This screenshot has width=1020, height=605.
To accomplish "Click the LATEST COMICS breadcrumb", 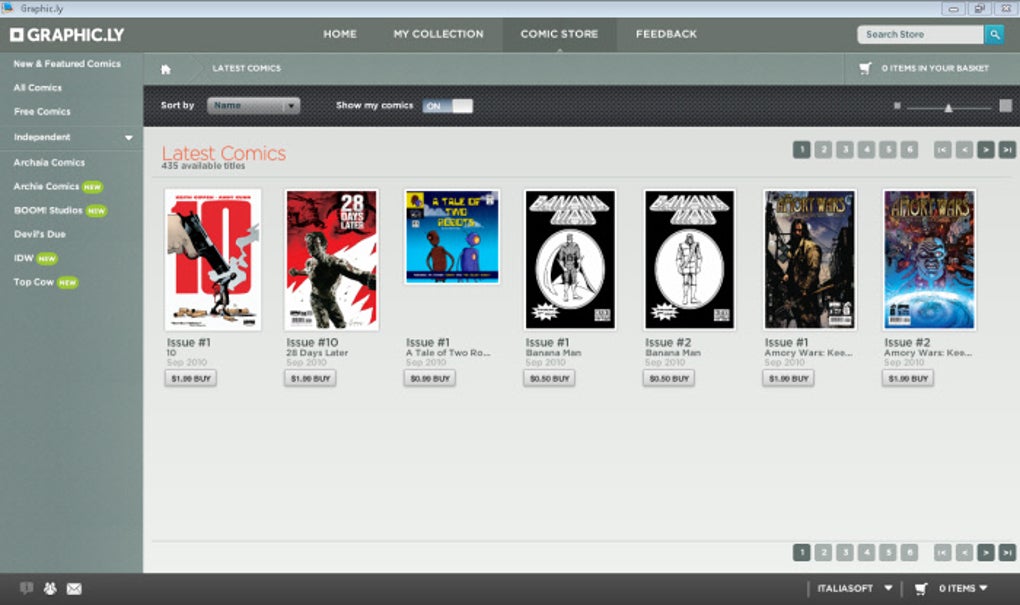I will click(247, 68).
